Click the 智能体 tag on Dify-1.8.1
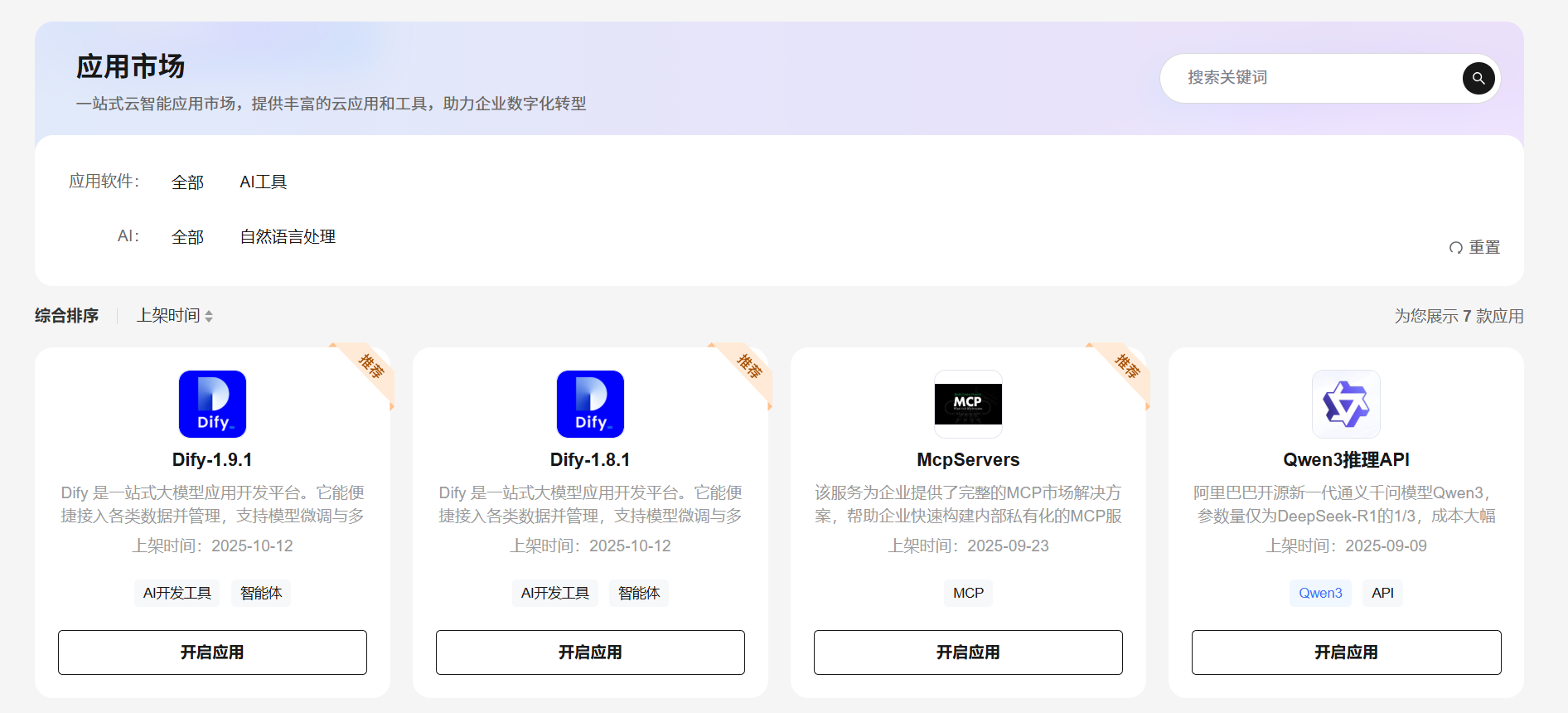1568x713 pixels. pos(639,594)
